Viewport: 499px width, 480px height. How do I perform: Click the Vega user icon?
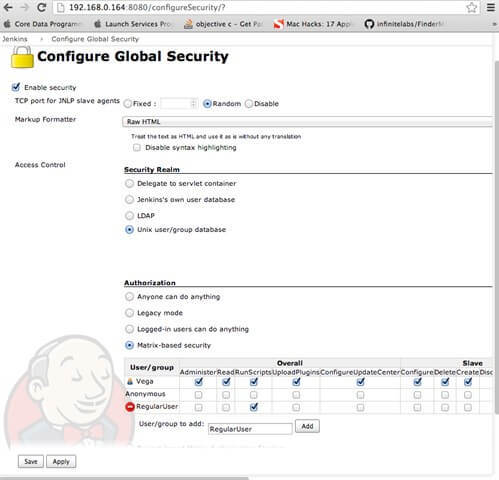click(130, 381)
